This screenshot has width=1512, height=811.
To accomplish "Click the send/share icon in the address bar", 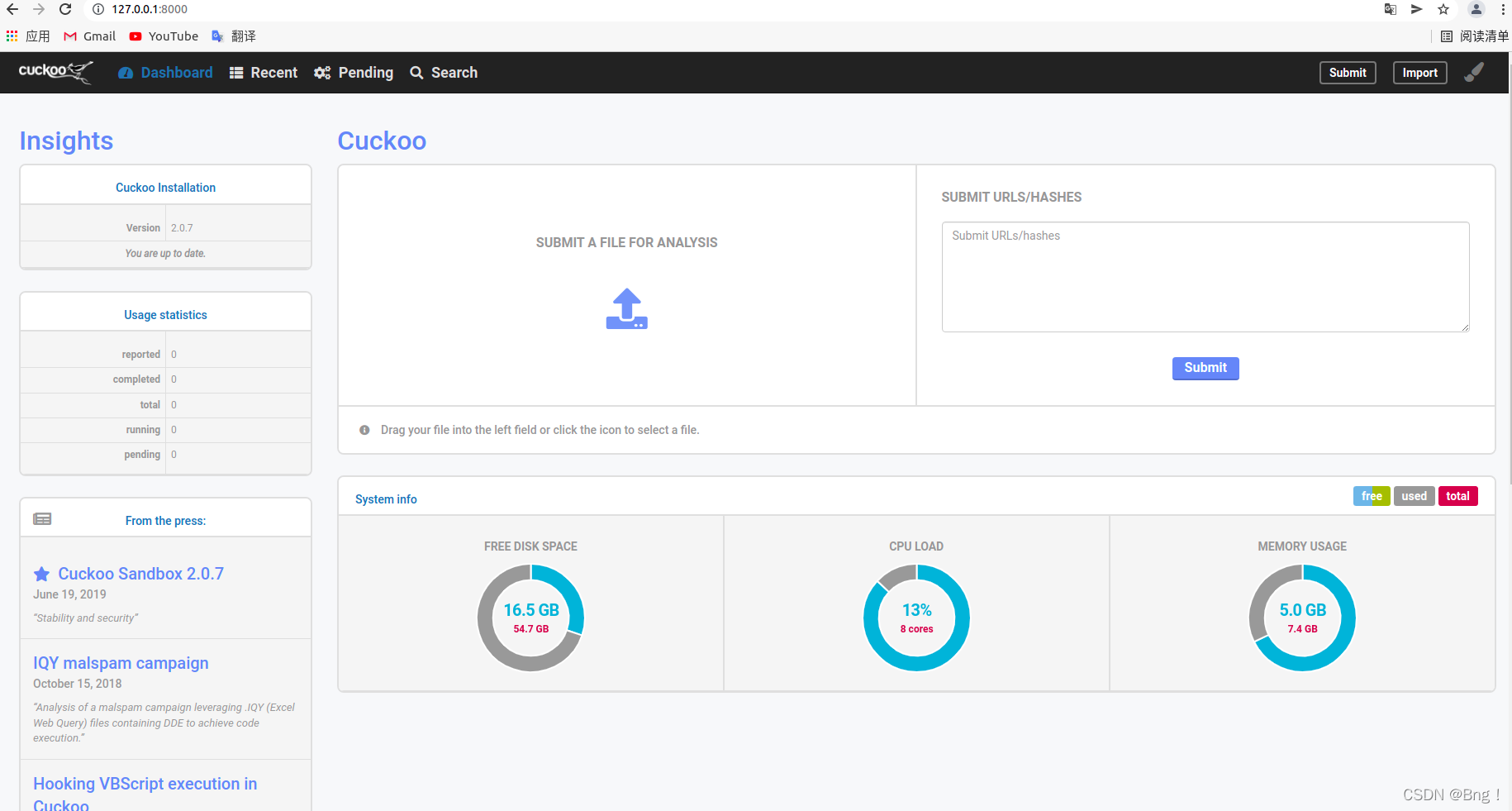I will coord(1416,9).
